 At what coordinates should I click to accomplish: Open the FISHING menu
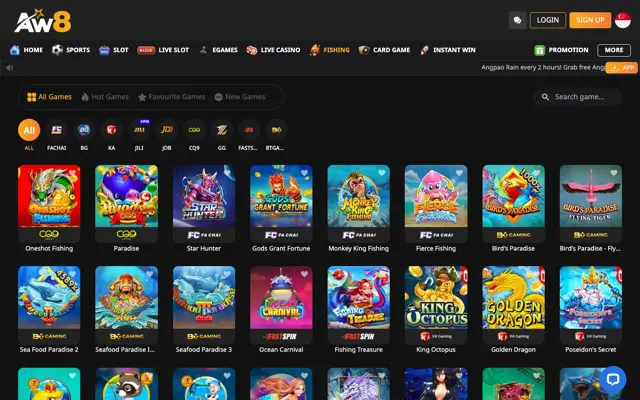pos(330,50)
